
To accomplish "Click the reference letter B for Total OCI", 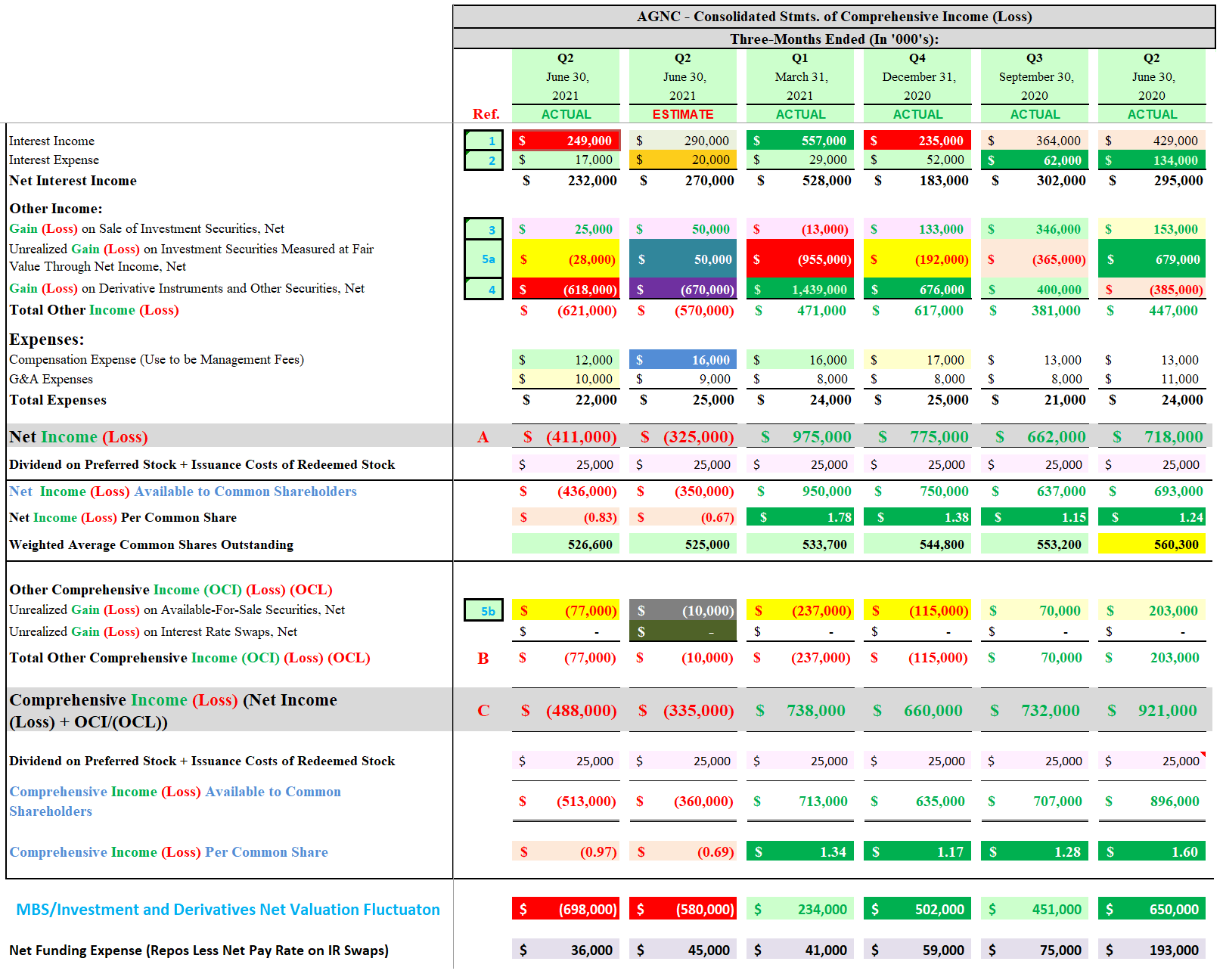I will 483,659.
